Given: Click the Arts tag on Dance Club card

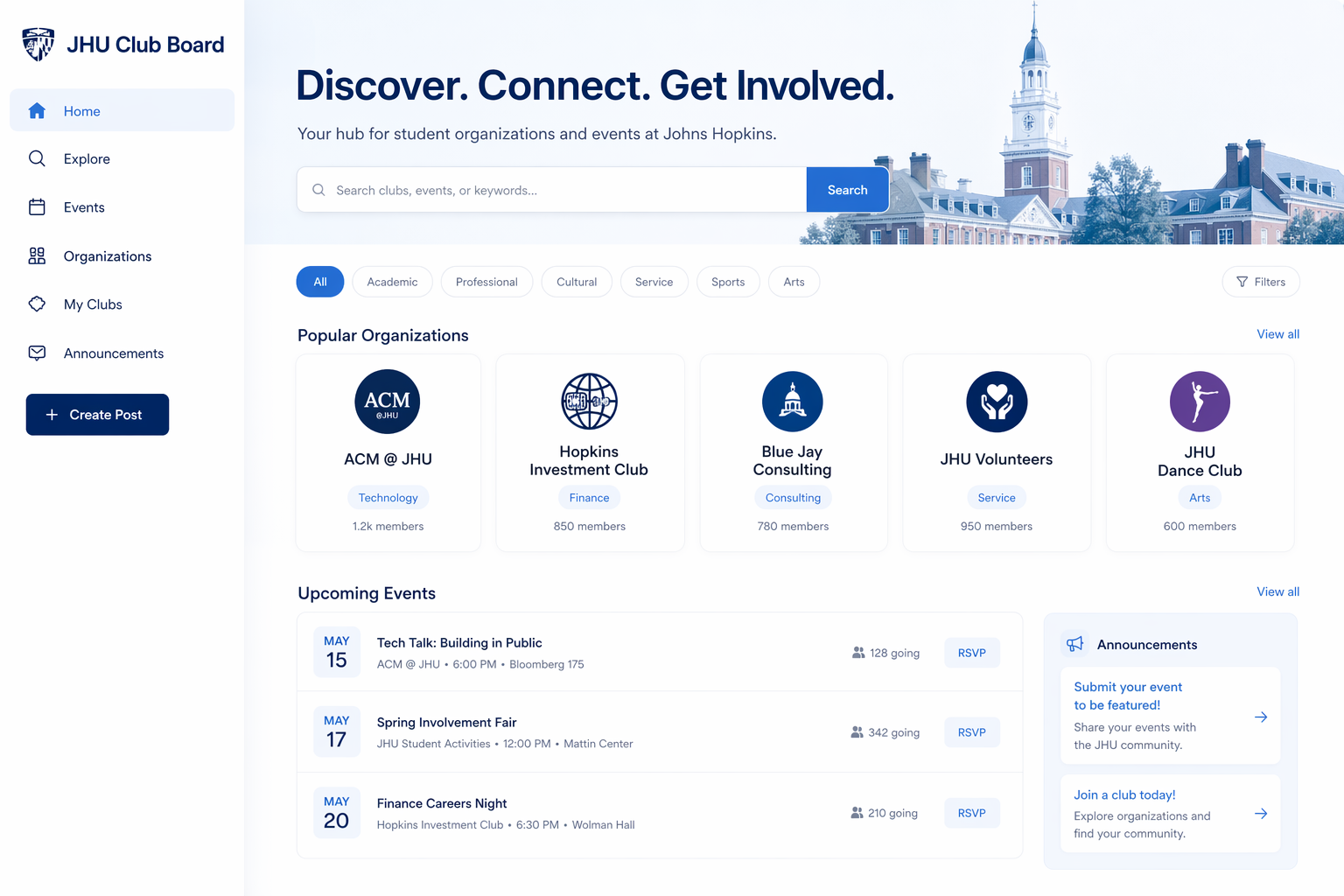Looking at the screenshot, I should click(x=1200, y=498).
